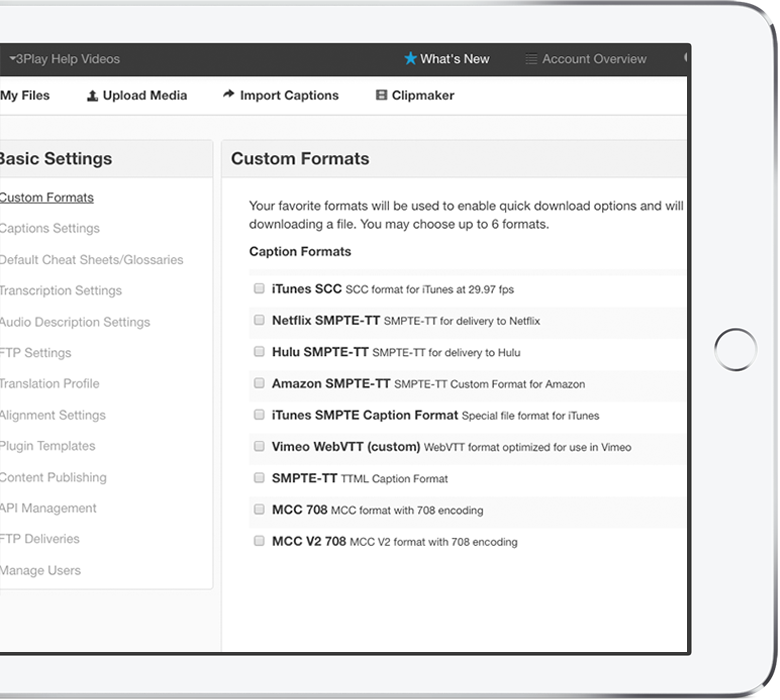The image size is (780, 700).
Task: Click the Amazon SMPTE-TT format name
Action: pos(331,384)
